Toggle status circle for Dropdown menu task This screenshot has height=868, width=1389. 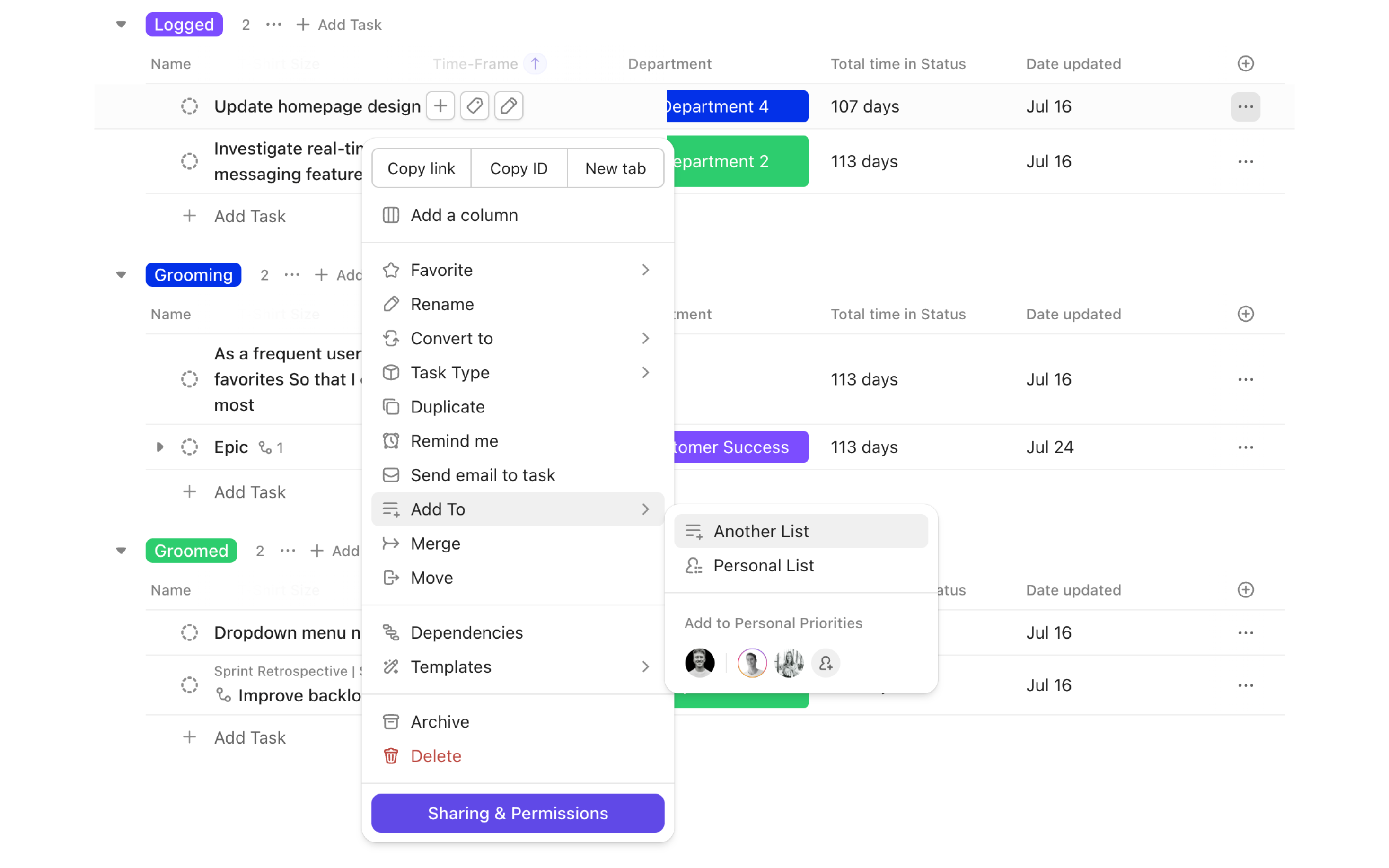189,632
